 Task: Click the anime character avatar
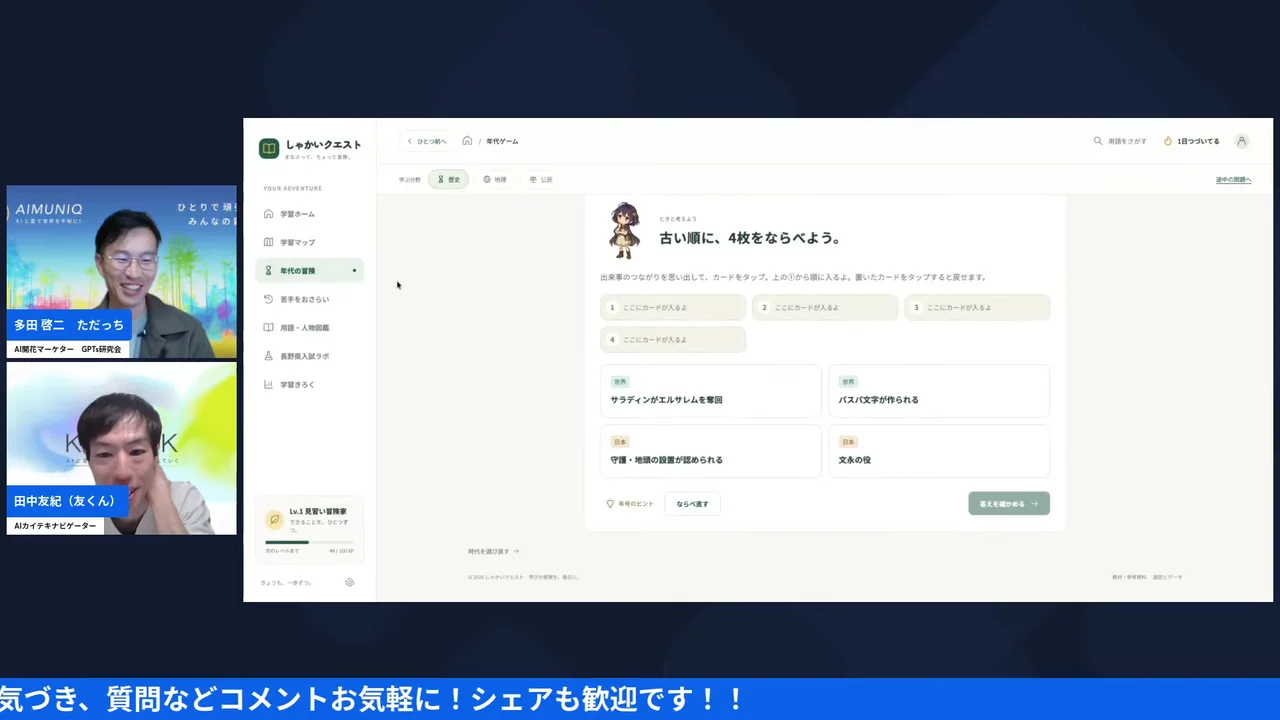pyautogui.click(x=625, y=231)
